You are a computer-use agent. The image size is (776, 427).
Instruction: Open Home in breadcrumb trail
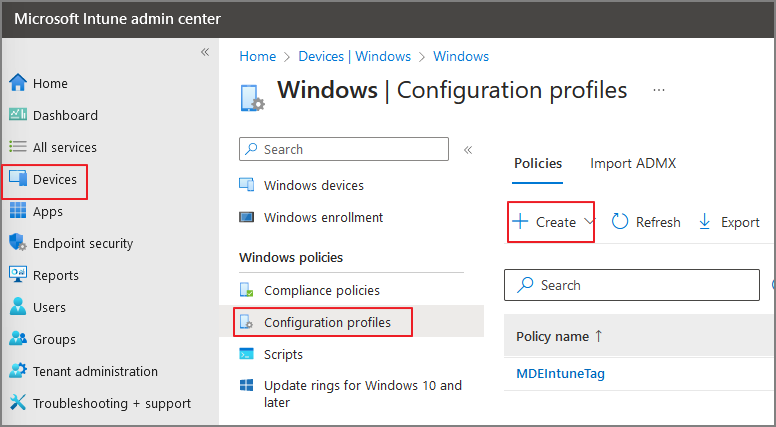coord(257,56)
